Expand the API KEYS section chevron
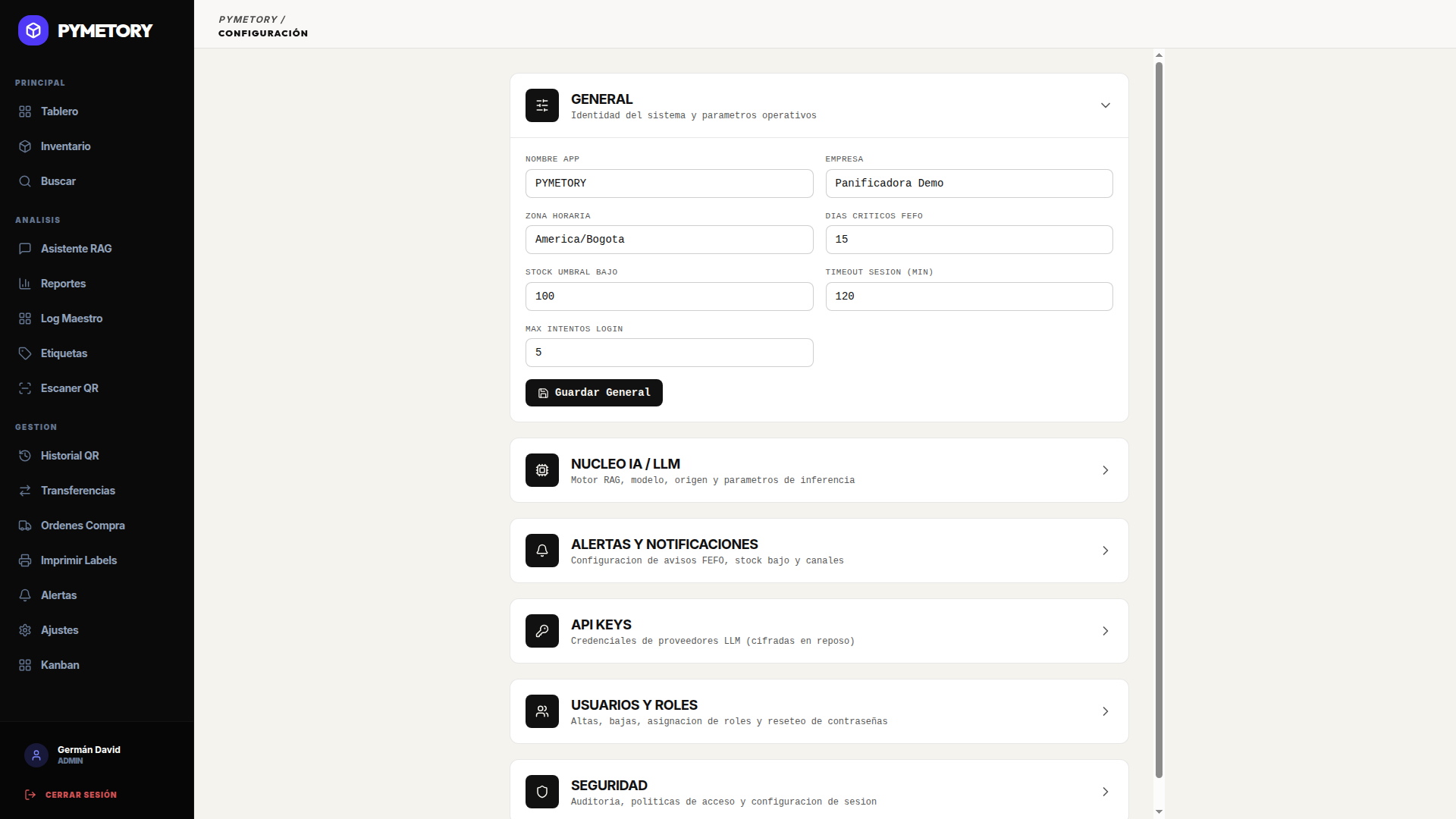Viewport: 1456px width, 819px height. pyautogui.click(x=1106, y=631)
